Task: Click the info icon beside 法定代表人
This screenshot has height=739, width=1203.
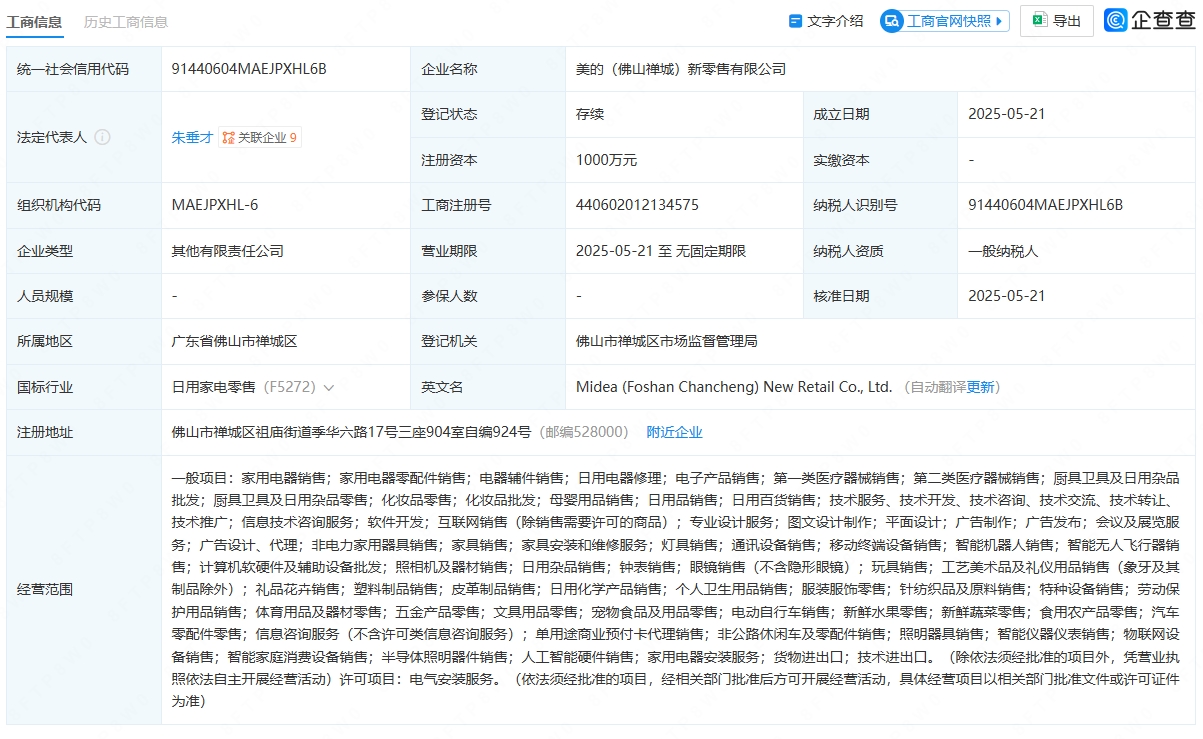Action: tap(102, 137)
